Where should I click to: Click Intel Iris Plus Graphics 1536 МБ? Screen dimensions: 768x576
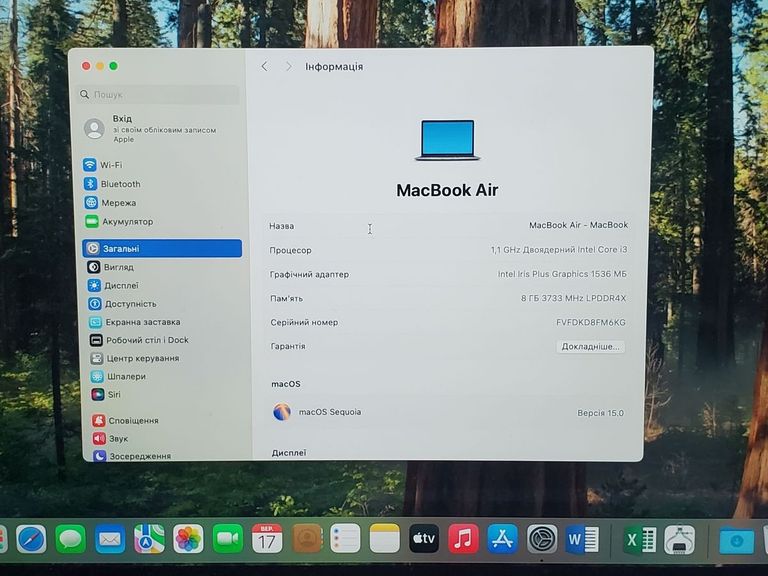click(x=562, y=274)
